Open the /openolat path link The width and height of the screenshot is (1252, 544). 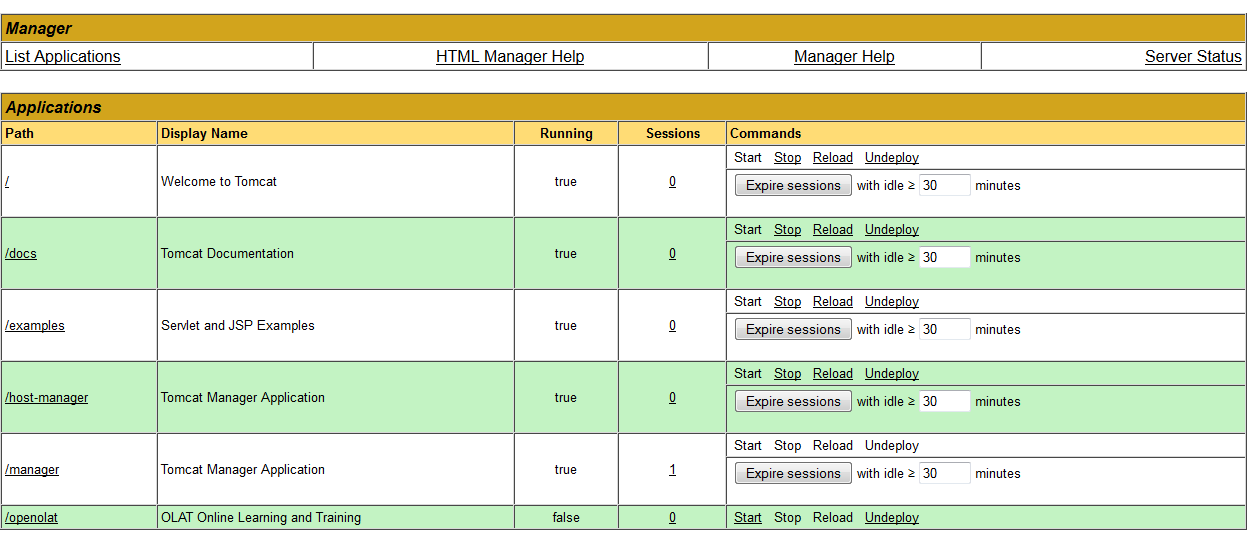click(31, 518)
